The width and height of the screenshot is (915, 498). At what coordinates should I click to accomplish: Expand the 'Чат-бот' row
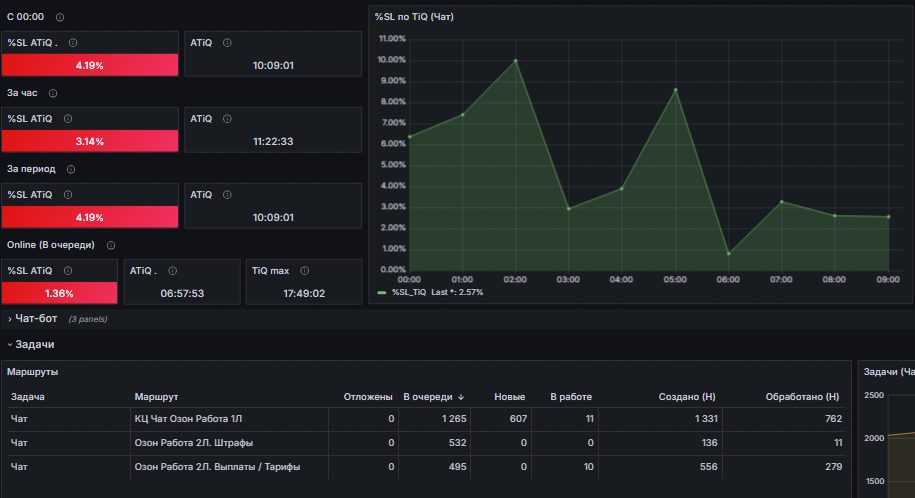(x=36, y=319)
